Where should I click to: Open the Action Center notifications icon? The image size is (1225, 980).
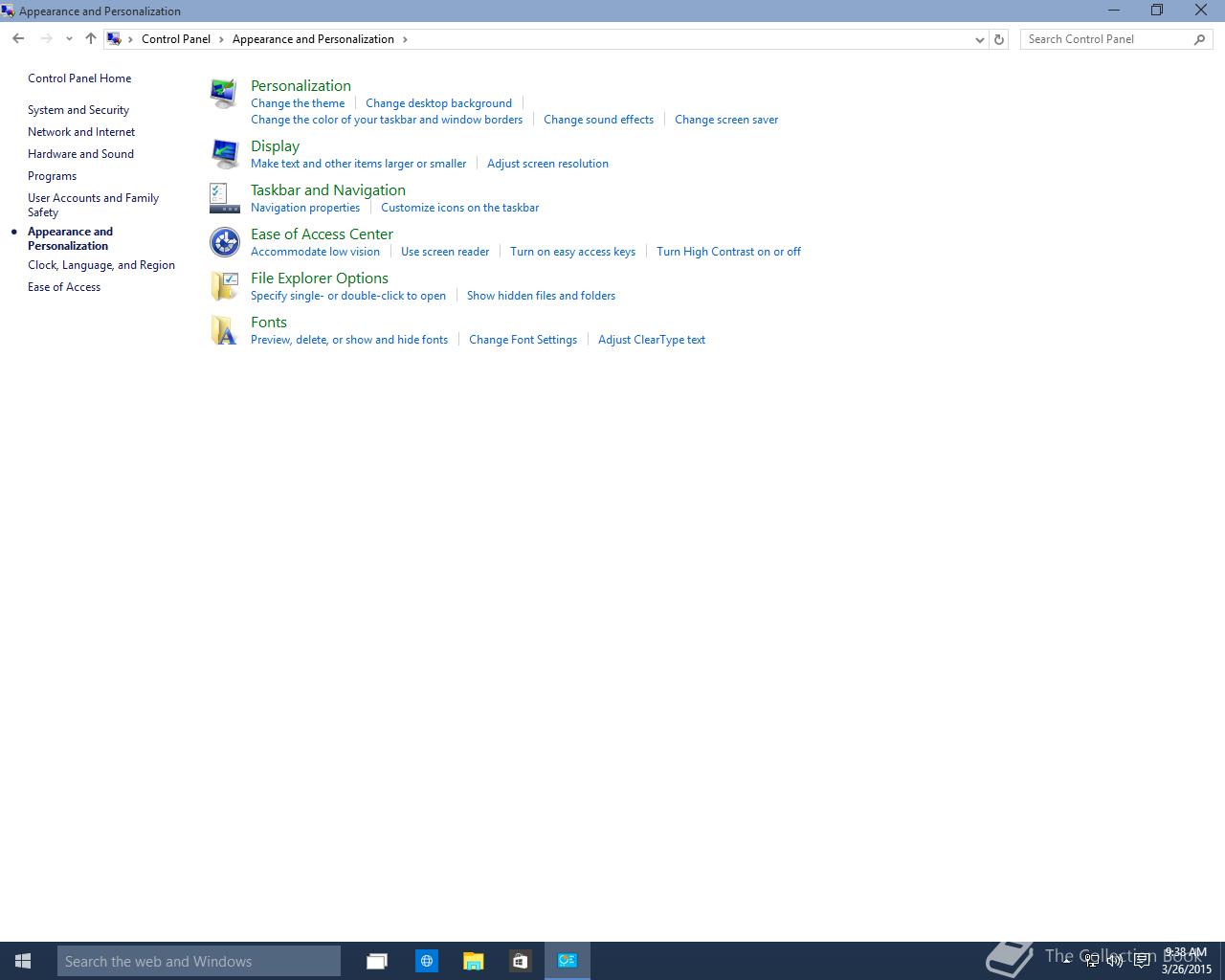pos(1141,961)
